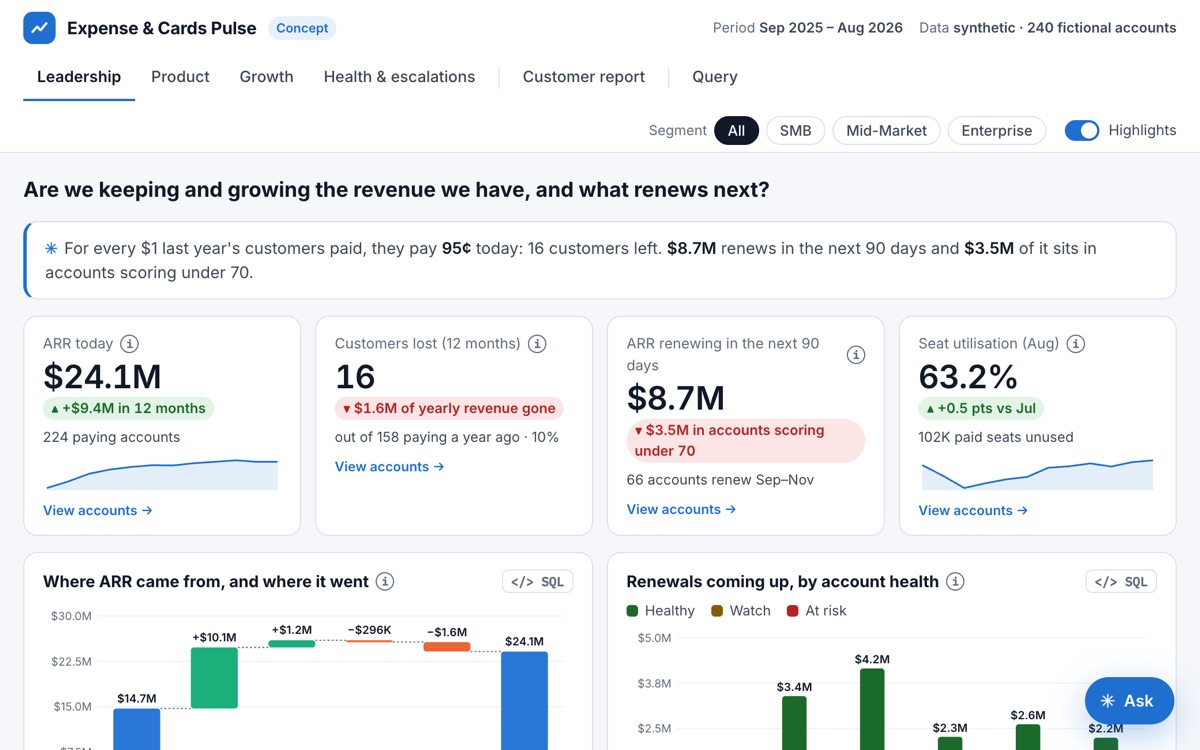
Task: Click the sparkle icon in the summary banner
Action: coord(51,248)
